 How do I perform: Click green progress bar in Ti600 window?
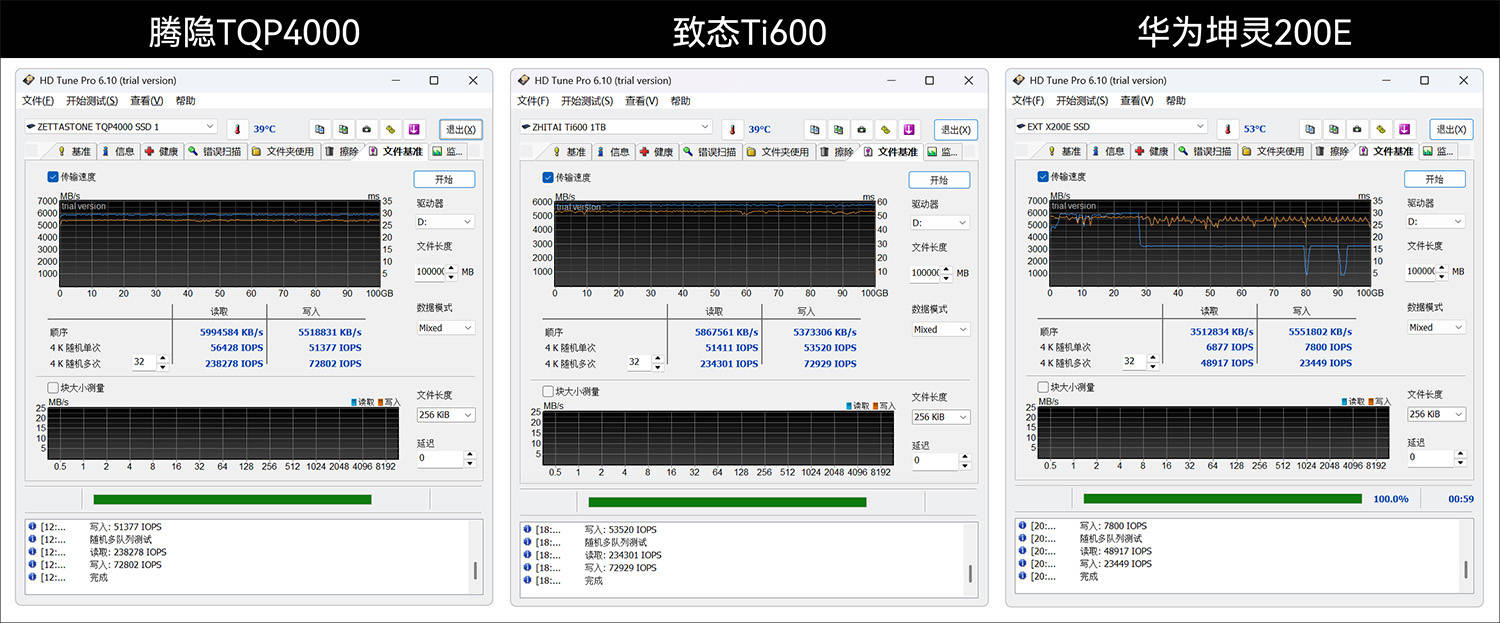point(727,502)
